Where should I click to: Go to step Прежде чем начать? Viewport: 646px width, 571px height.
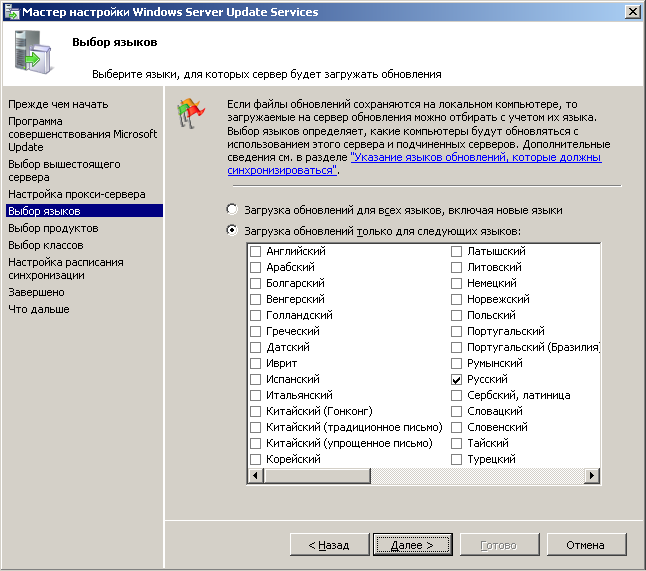(58, 104)
